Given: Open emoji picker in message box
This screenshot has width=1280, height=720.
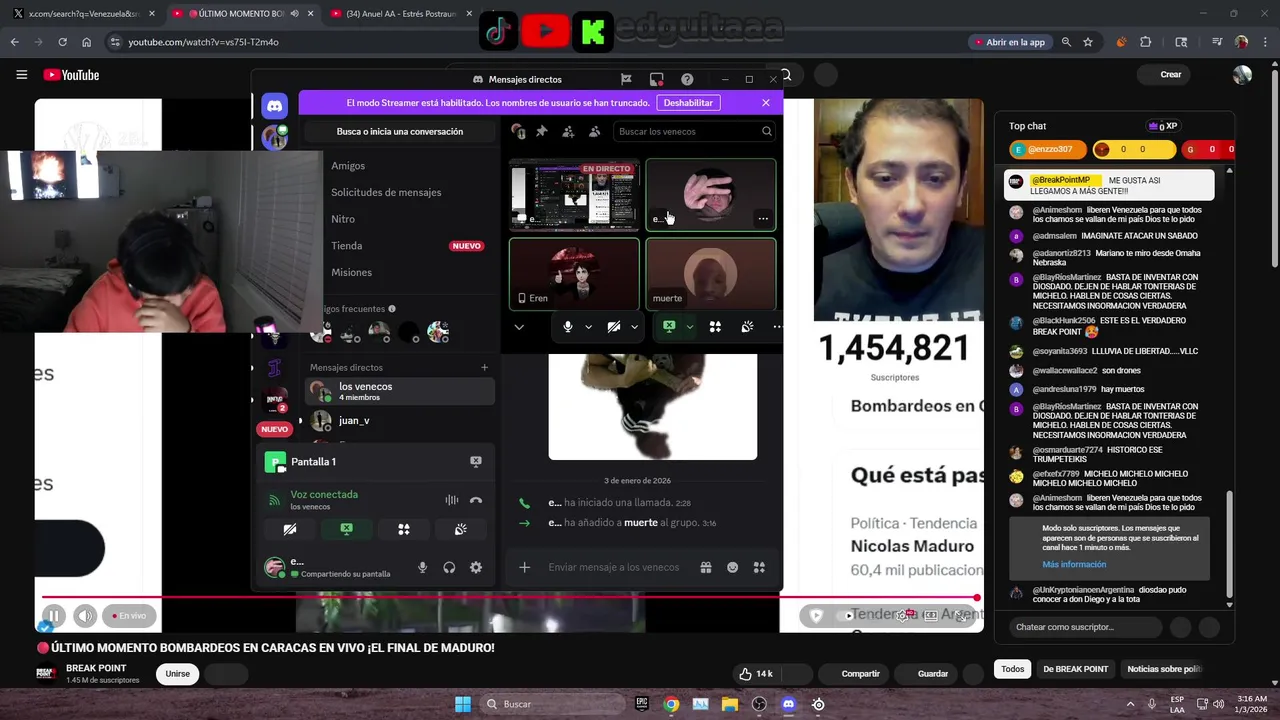Looking at the screenshot, I should pyautogui.click(x=733, y=567).
